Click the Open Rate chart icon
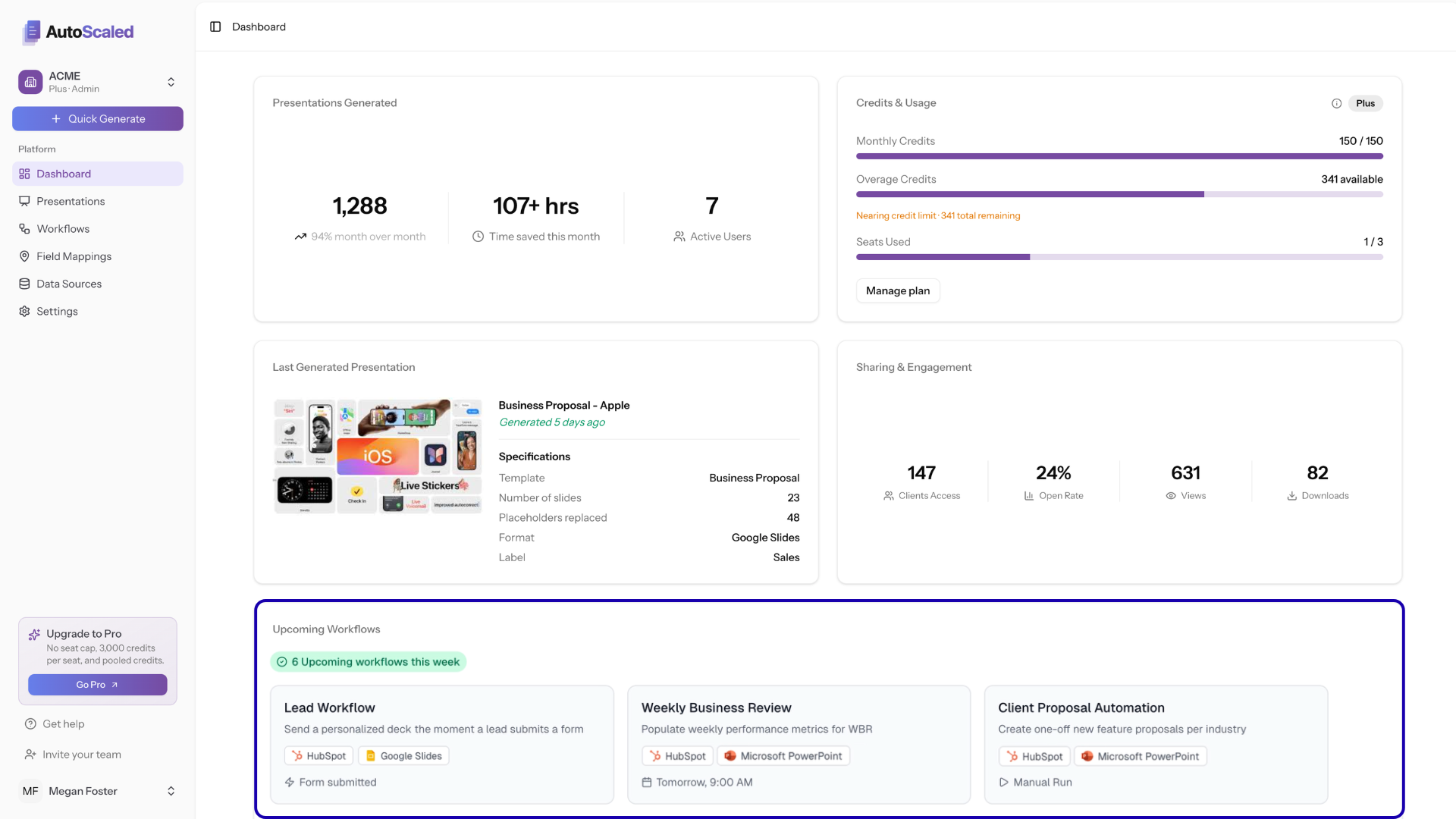Screen dimensions: 1456x819 click(x=1028, y=496)
